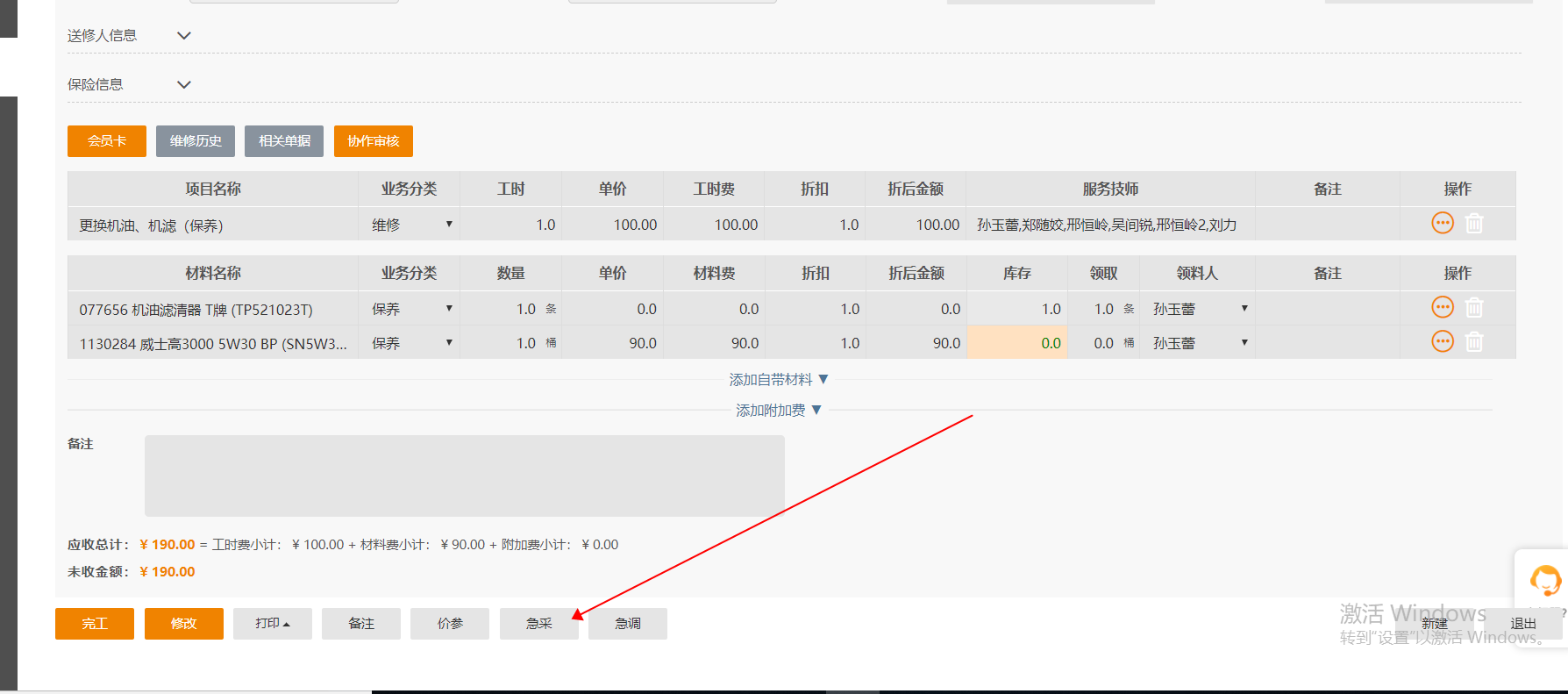This screenshot has width=1568, height=694.
Task: Edit 单价 90.0 of 威士高3000 row
Action: pos(612,343)
